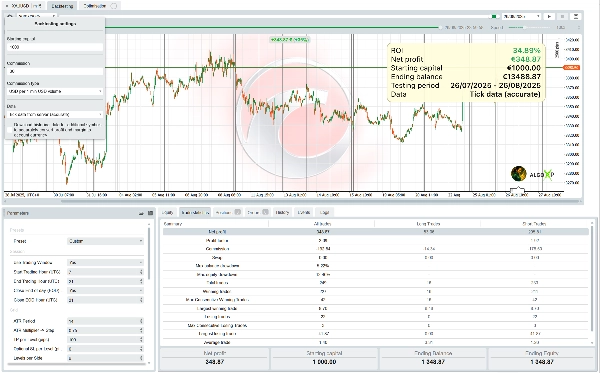600x373 pixels.
Task: Open the Use Trading Window dropdown
Action: (106, 263)
